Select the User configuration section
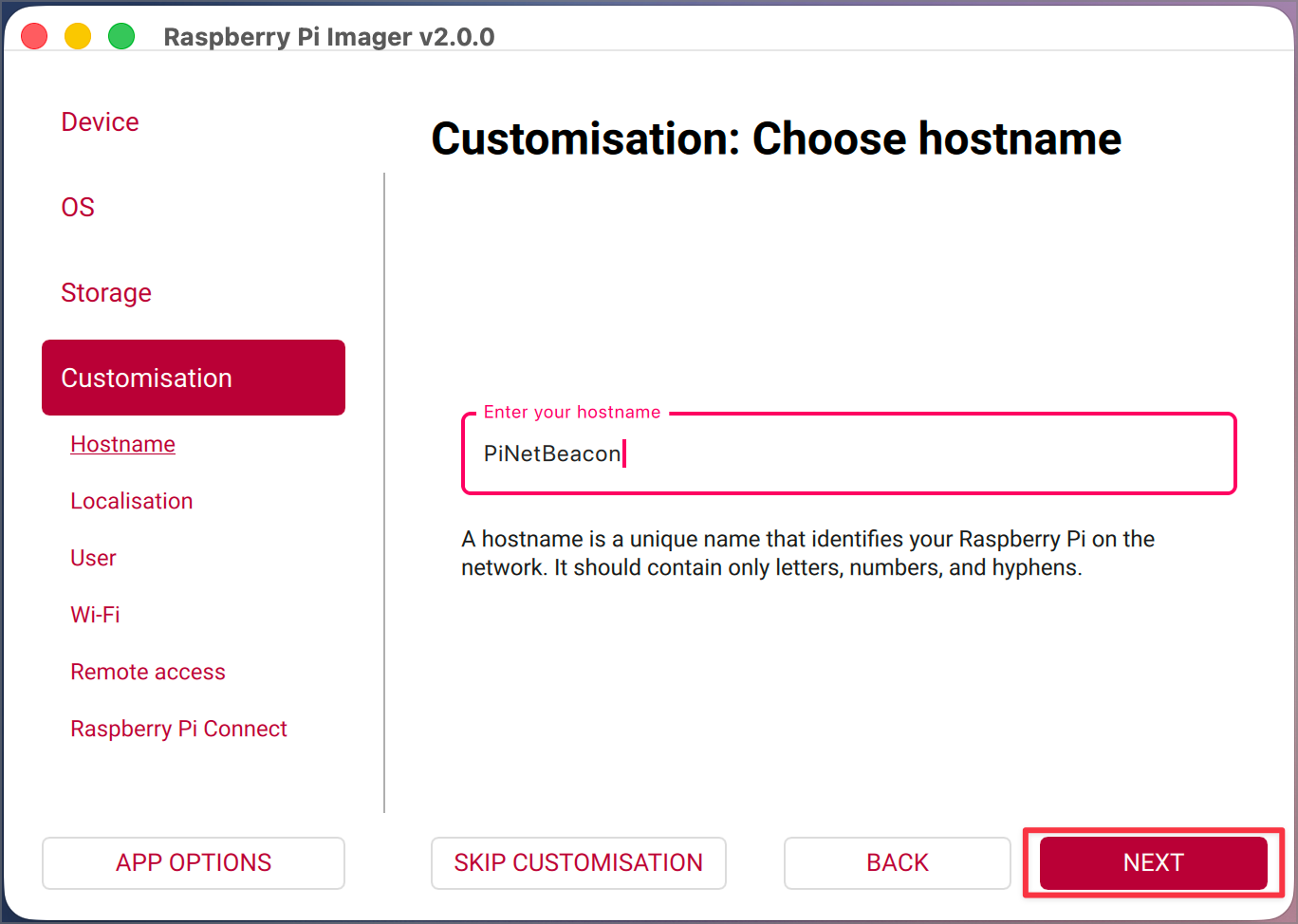This screenshot has width=1298, height=924. click(x=93, y=558)
